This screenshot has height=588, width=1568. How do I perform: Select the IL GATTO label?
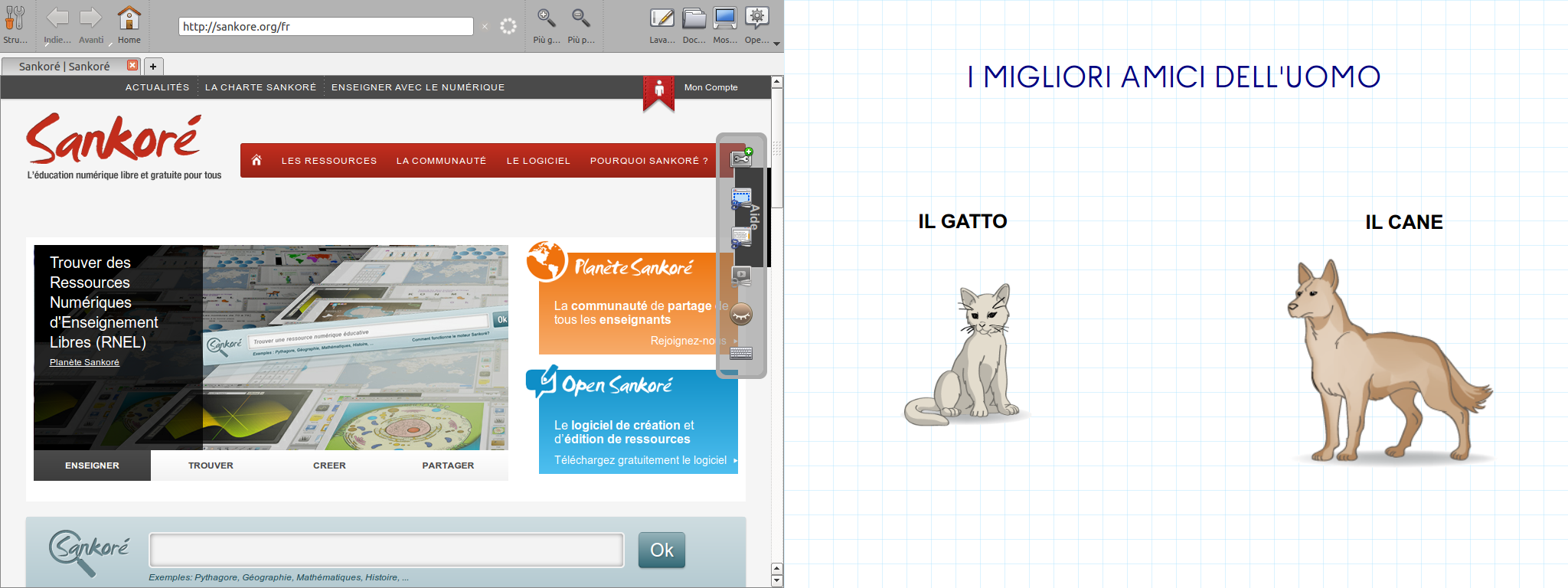962,221
